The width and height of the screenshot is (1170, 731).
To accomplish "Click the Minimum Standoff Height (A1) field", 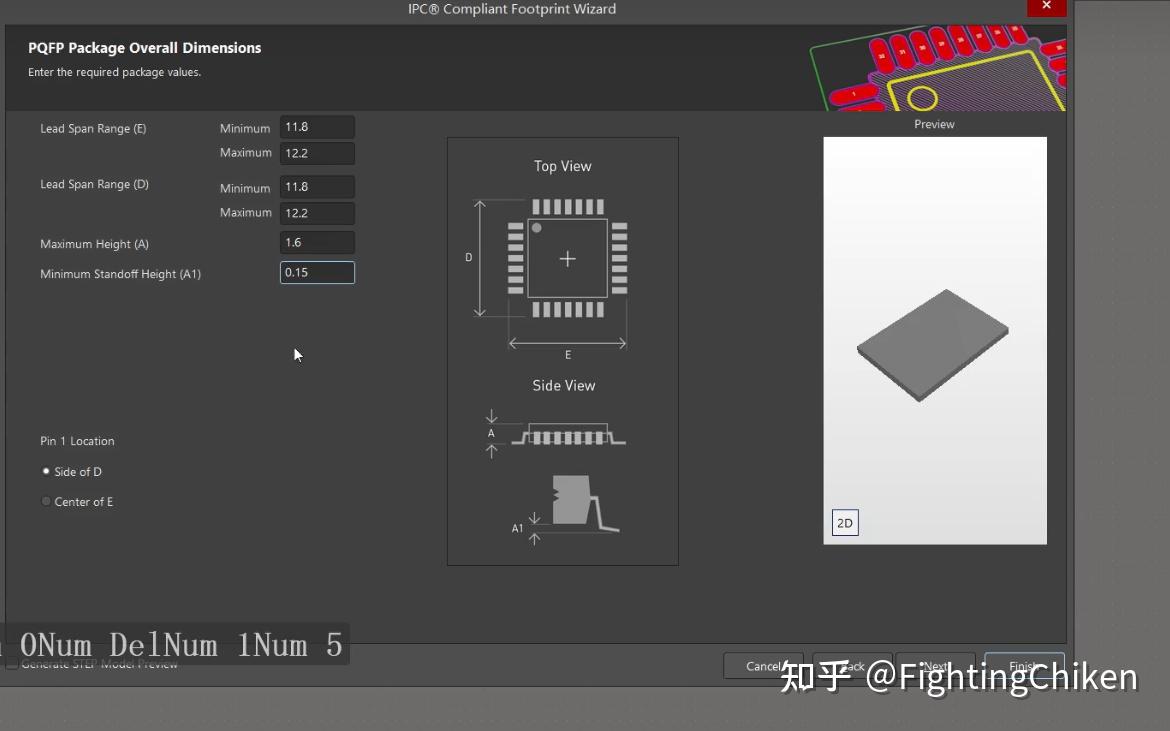I will (317, 272).
